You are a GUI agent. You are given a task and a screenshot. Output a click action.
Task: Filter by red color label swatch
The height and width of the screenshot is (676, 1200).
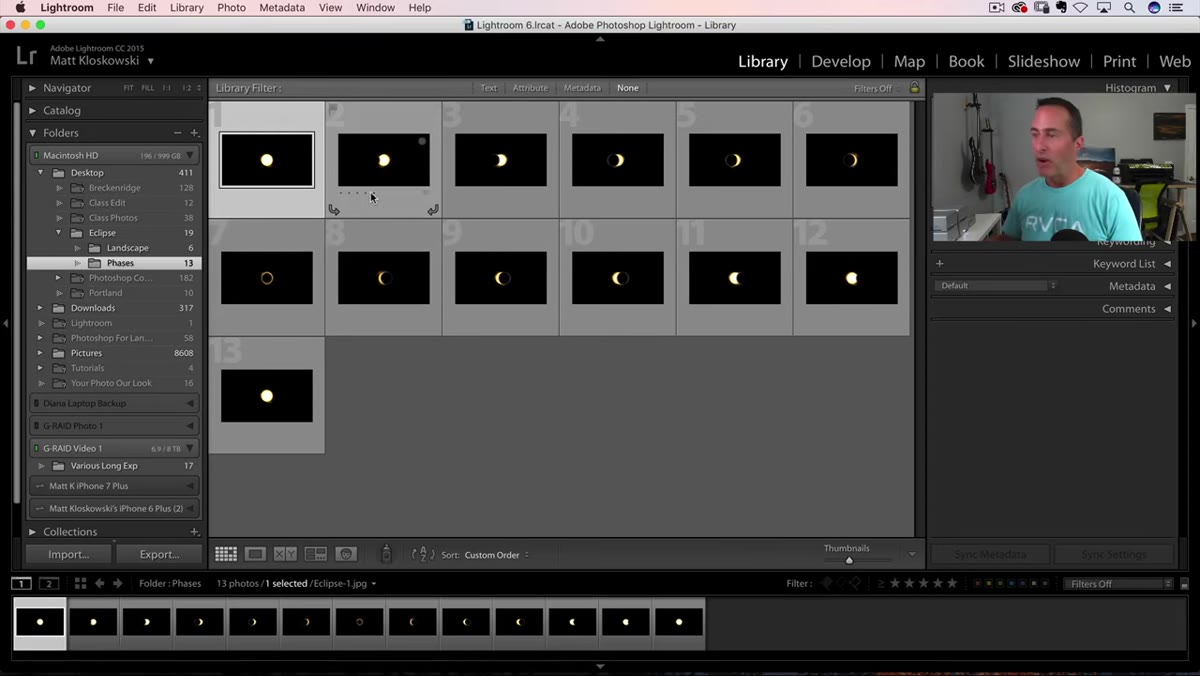click(x=977, y=584)
